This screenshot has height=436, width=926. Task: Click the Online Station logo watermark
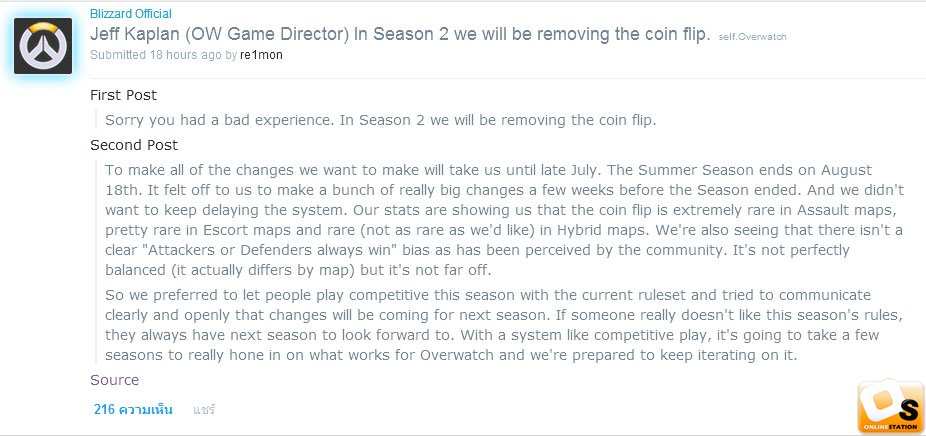890,406
